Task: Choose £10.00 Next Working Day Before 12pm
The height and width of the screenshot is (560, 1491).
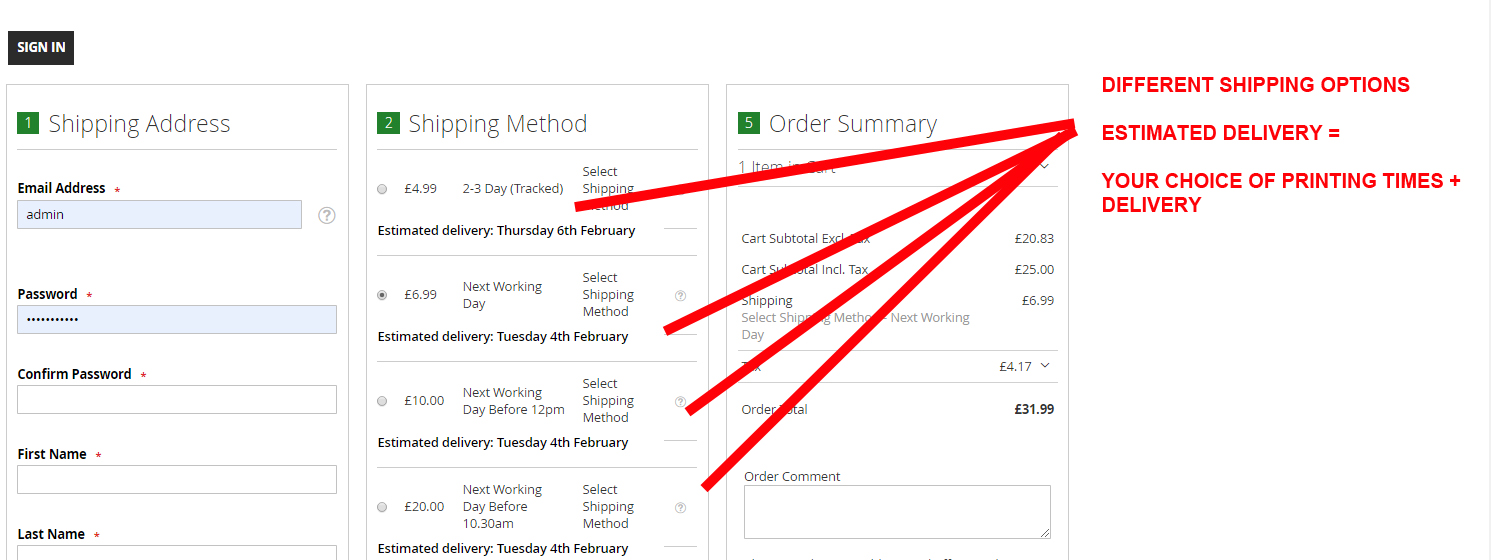Action: pyautogui.click(x=382, y=401)
